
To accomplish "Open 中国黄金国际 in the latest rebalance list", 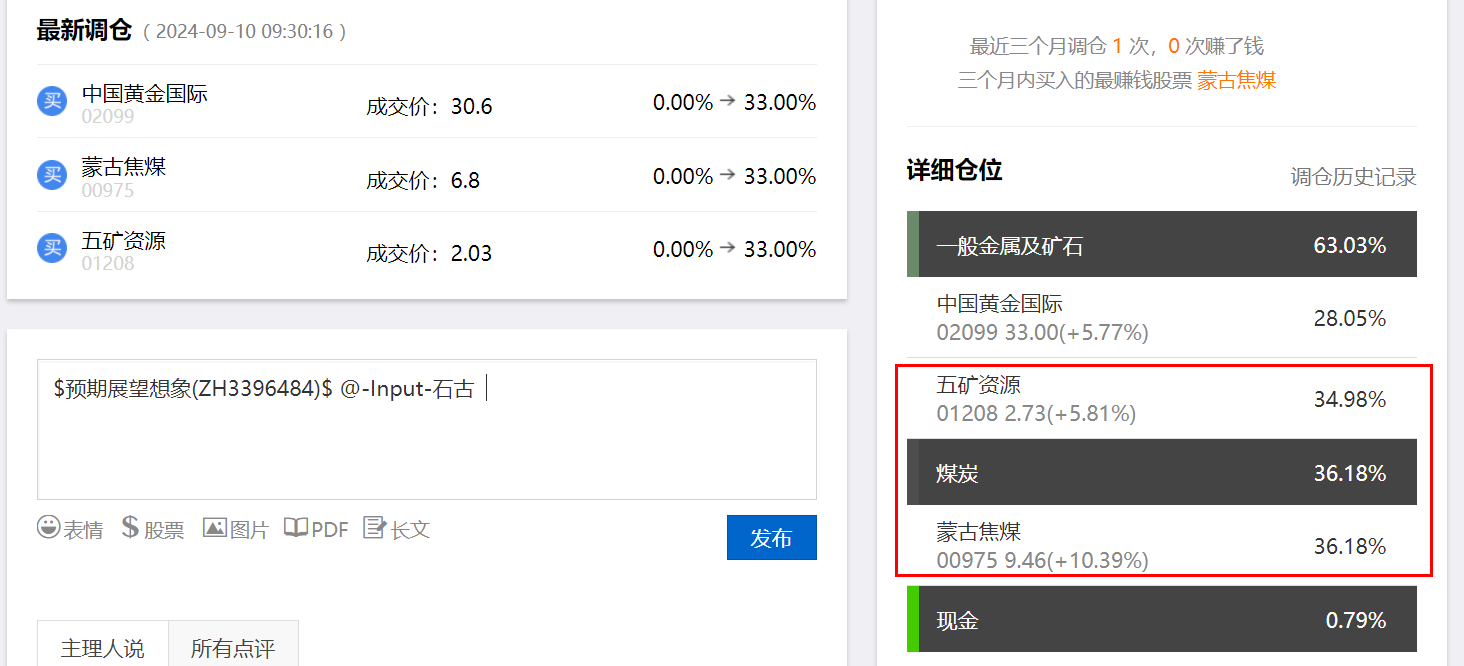I will [x=144, y=94].
